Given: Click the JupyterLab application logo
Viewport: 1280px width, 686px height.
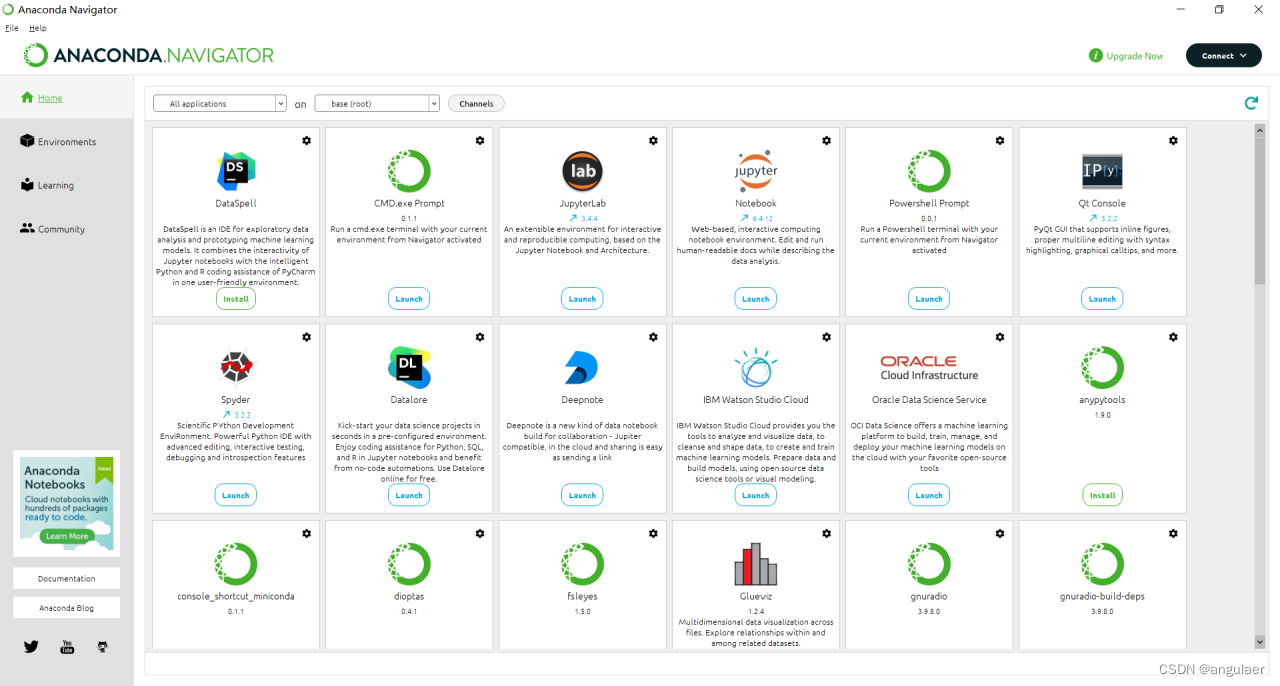Looking at the screenshot, I should (582, 171).
